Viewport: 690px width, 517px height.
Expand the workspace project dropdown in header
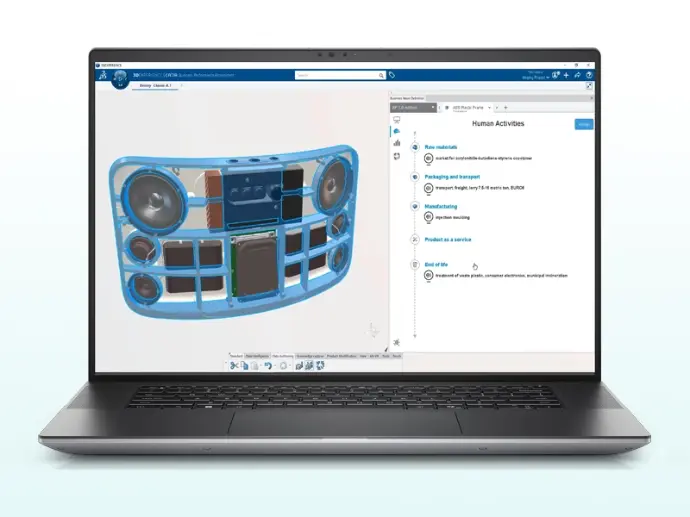pyautogui.click(x=547, y=78)
